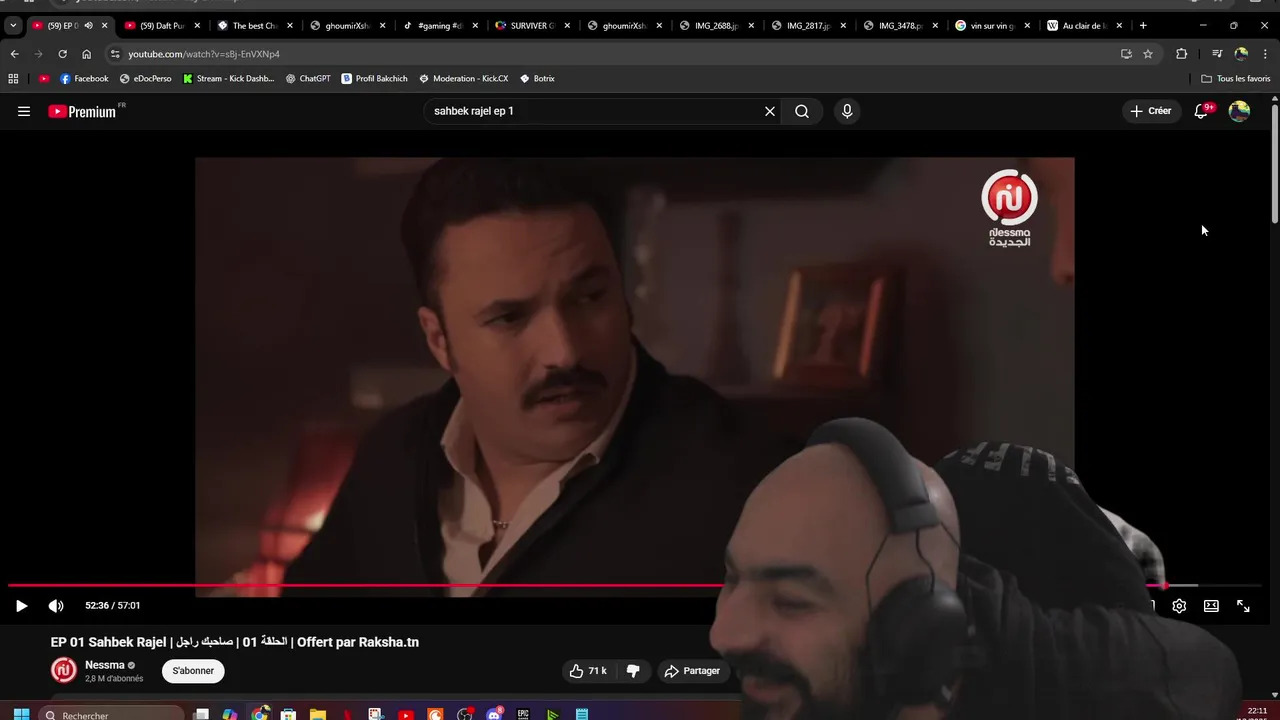This screenshot has height=720, width=1280.
Task: Reload the current page
Action: [62, 54]
